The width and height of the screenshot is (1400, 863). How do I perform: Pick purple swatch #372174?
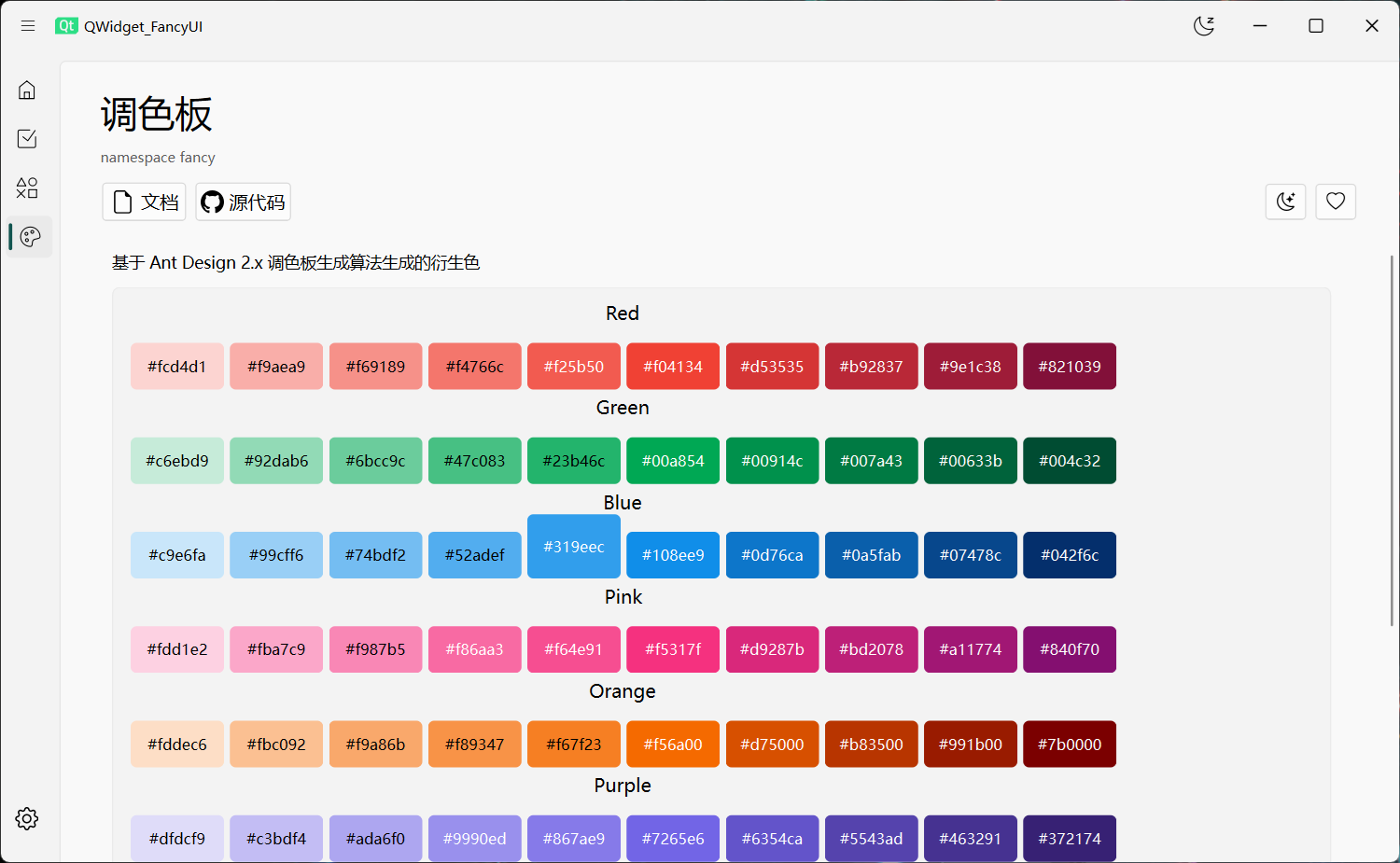[x=1070, y=839]
